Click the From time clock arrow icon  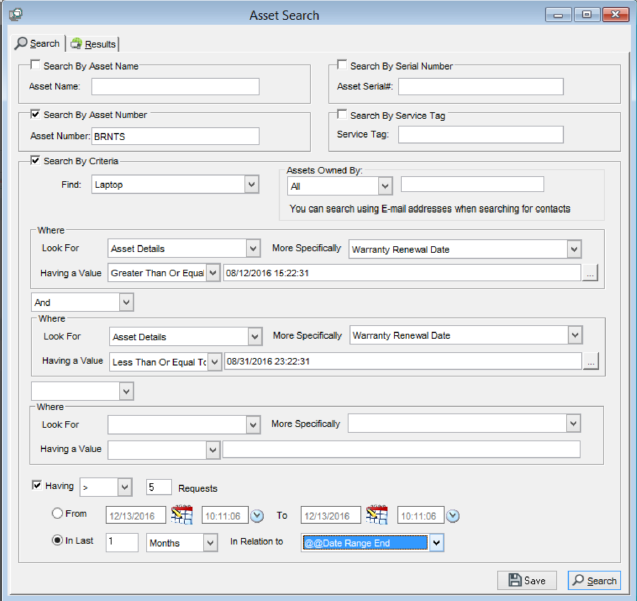pos(257,516)
